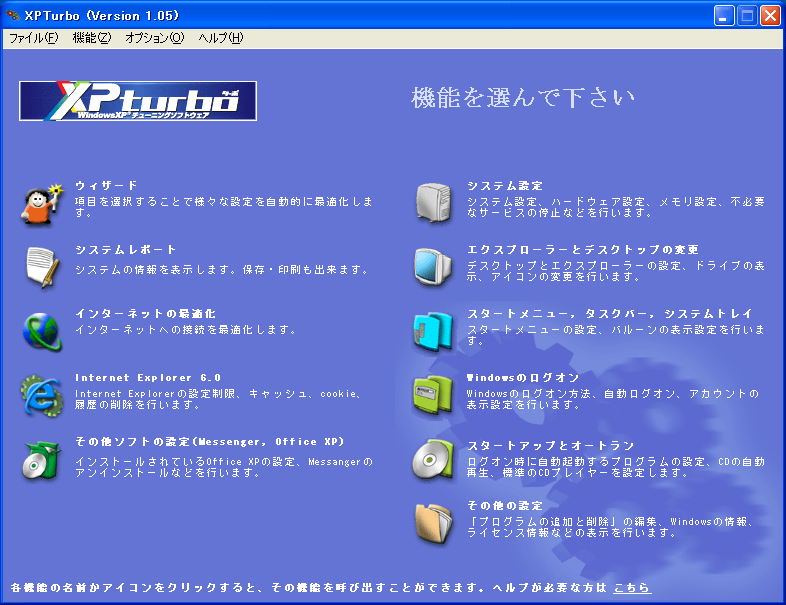Open the 機能(Z) menu
This screenshot has height=605, width=786.
pos(92,38)
